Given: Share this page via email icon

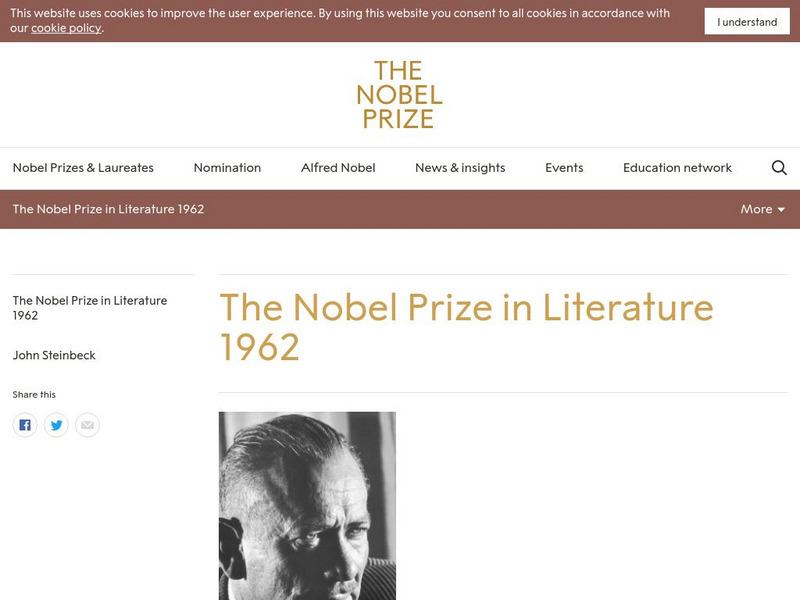Looking at the screenshot, I should coord(88,425).
